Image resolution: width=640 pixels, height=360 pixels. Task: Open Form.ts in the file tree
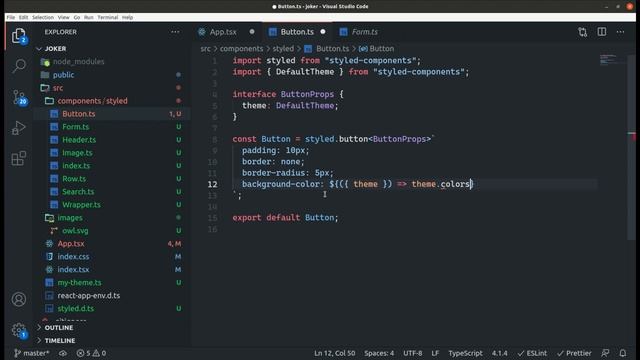point(112,127)
